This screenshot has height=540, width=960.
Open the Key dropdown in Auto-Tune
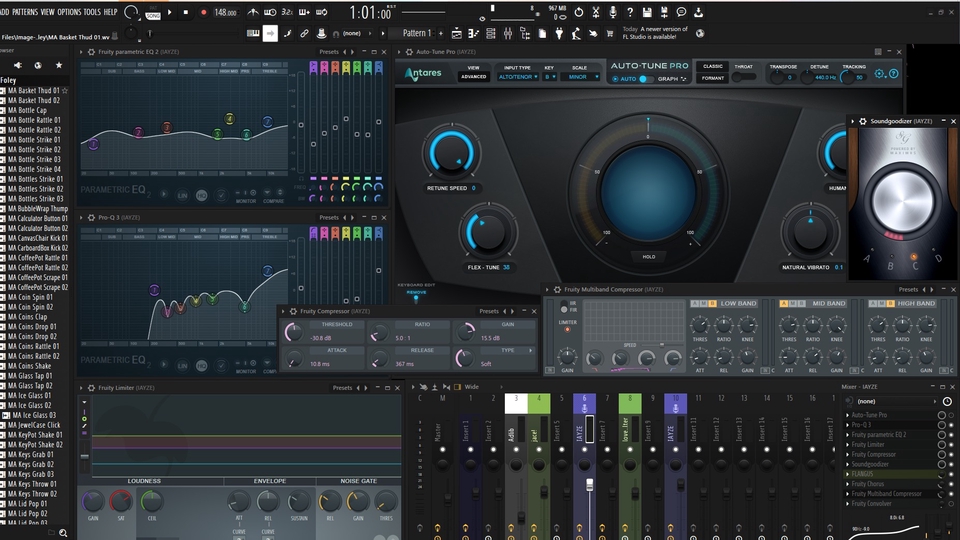pyautogui.click(x=549, y=77)
